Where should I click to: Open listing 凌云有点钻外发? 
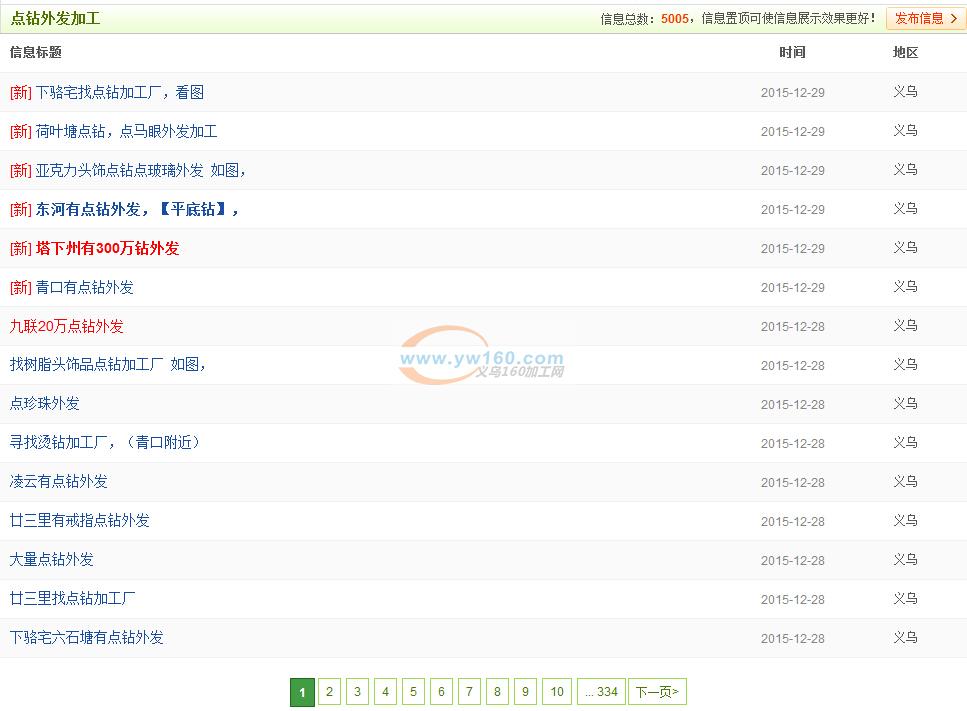[x=59, y=481]
